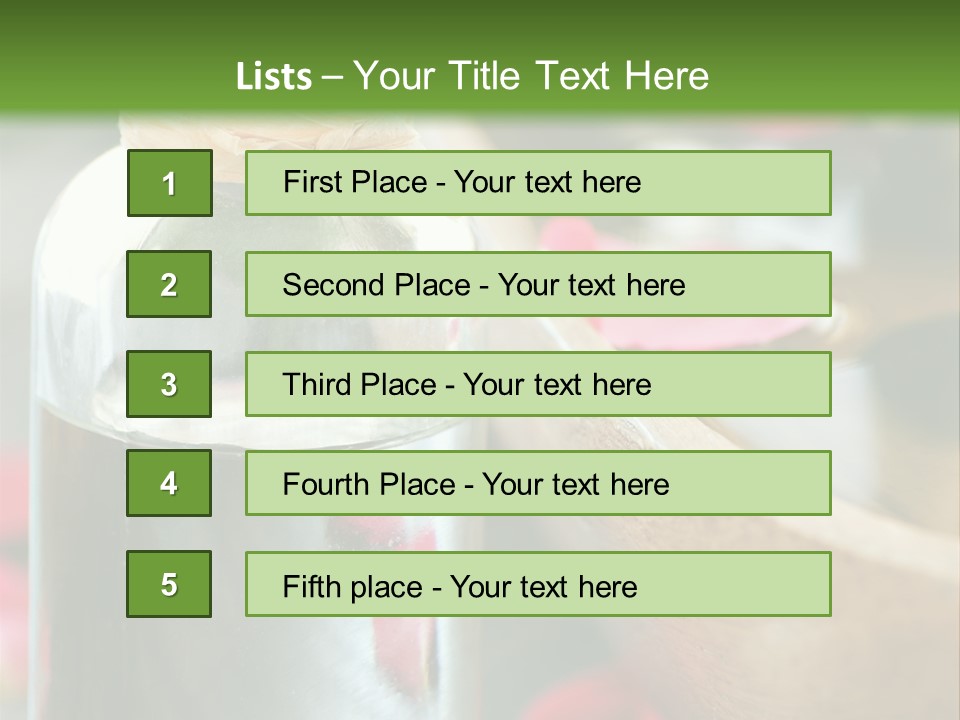
Task: Select the Fourth Place text bar
Action: coord(538,483)
